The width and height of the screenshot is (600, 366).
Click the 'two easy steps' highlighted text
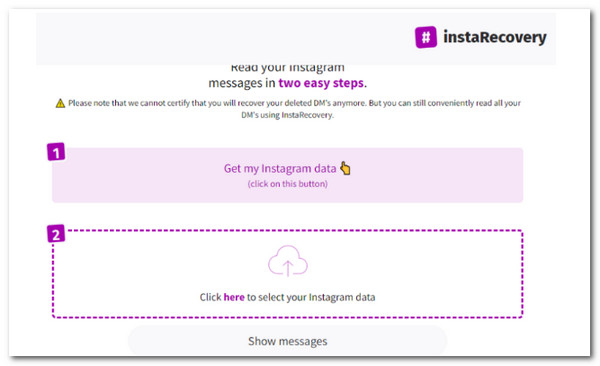tap(321, 83)
